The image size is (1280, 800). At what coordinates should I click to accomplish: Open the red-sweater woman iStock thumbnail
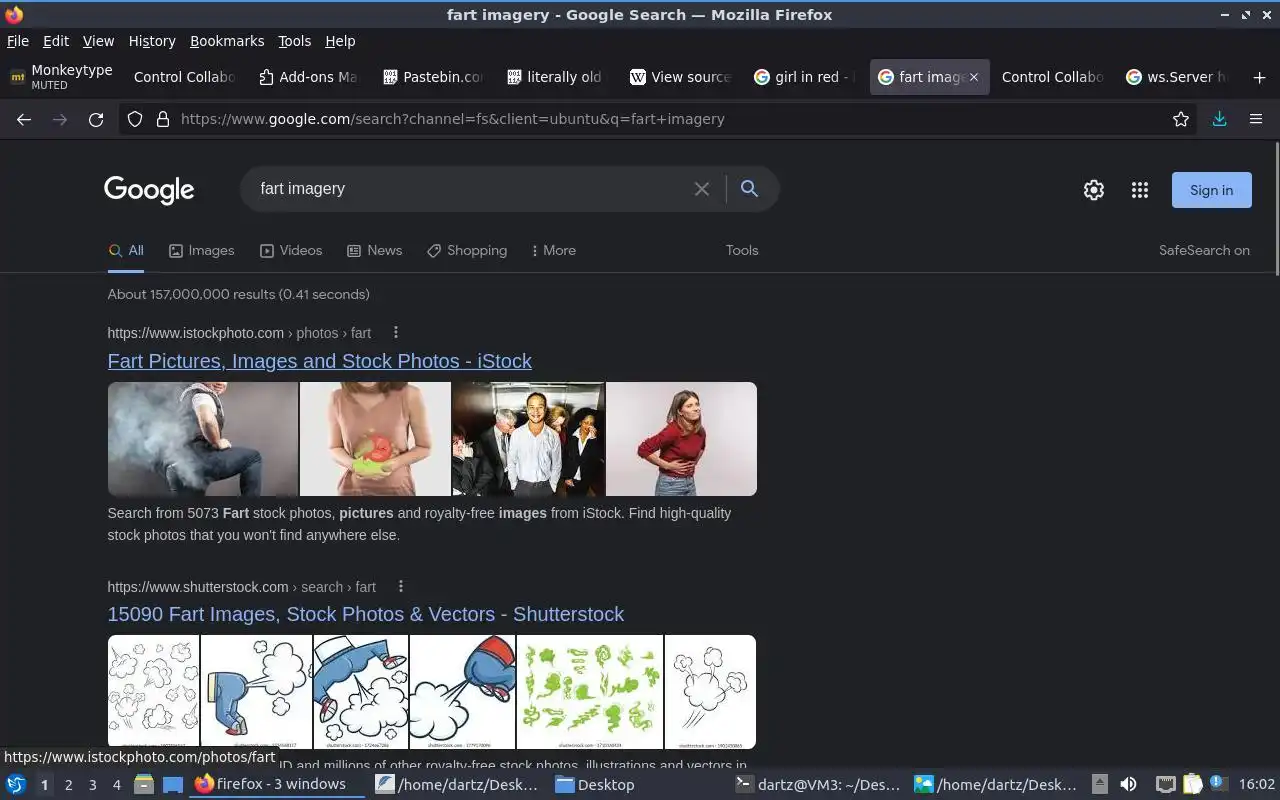(x=681, y=439)
